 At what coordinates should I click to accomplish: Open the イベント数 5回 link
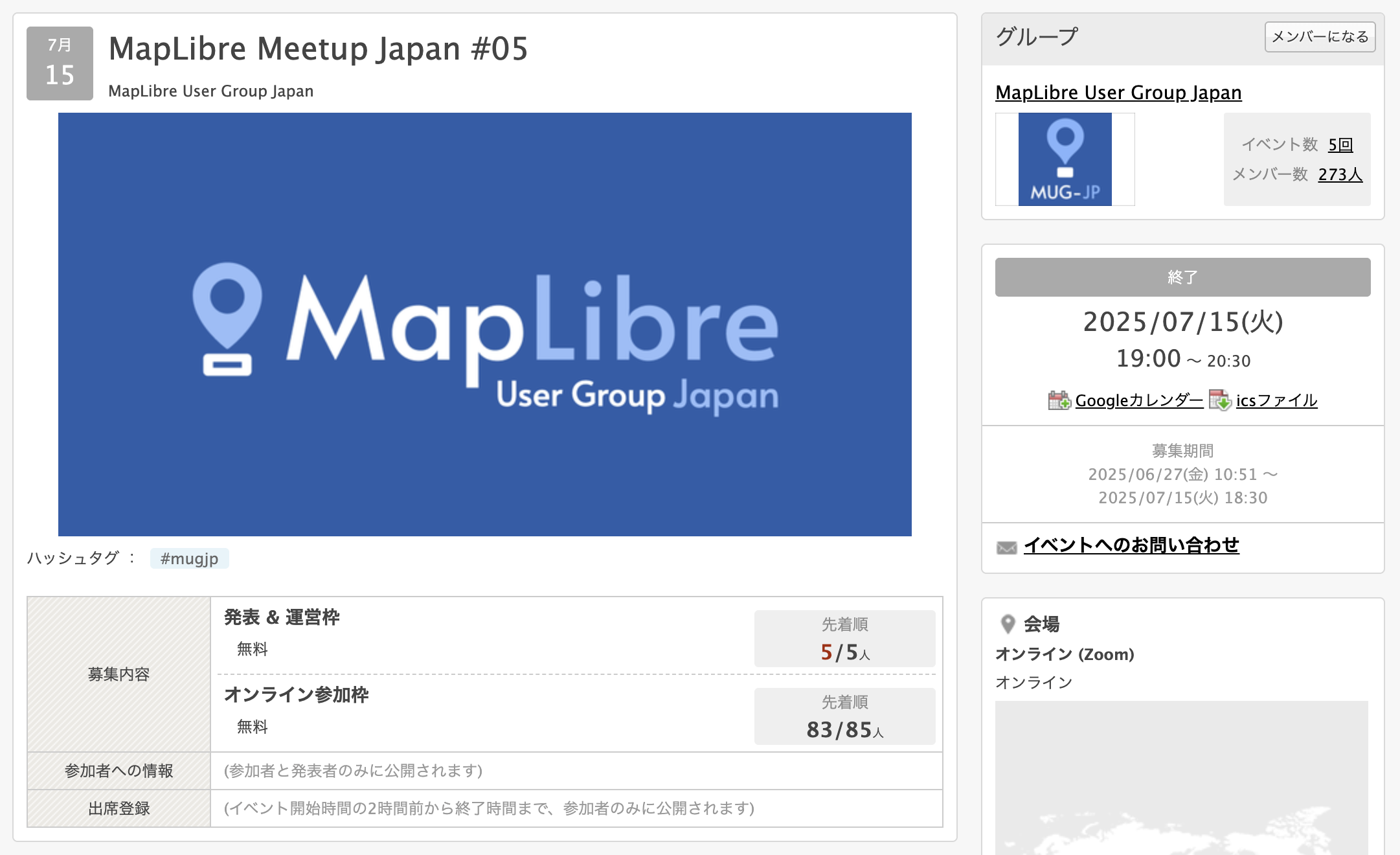click(x=1340, y=144)
